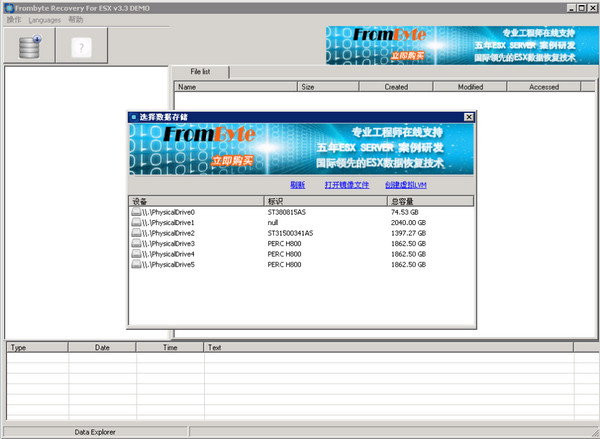Select the PhysicalDrive2 disk icon

point(136,233)
